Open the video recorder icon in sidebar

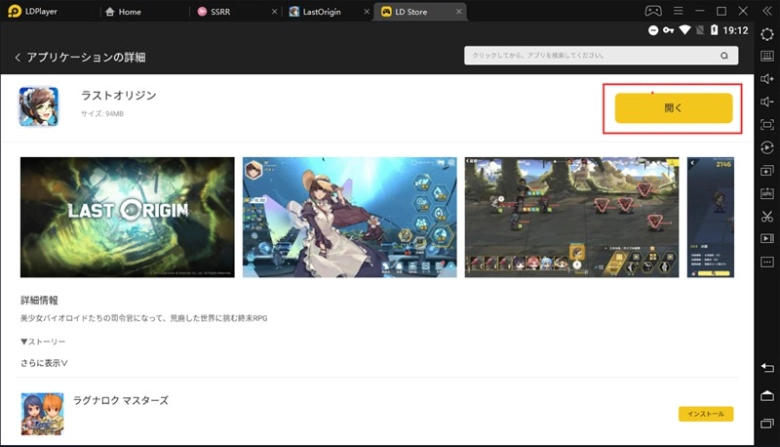click(x=767, y=239)
